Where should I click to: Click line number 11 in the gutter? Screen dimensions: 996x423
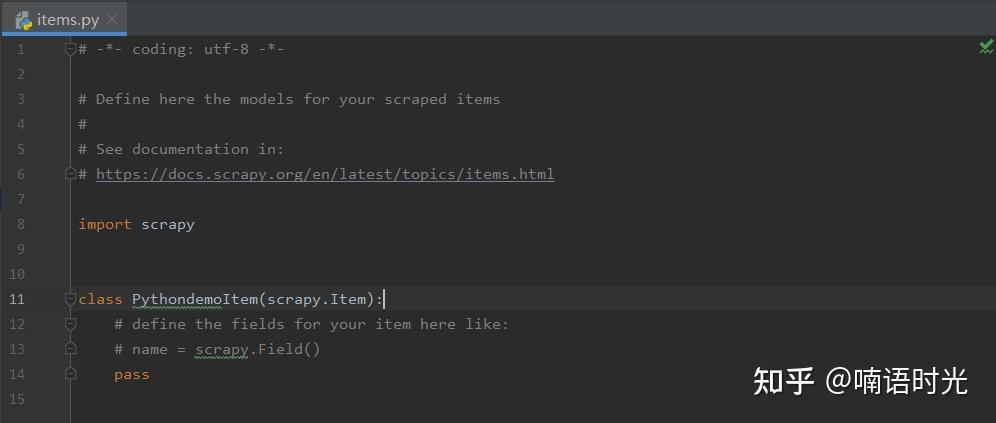tap(17, 299)
